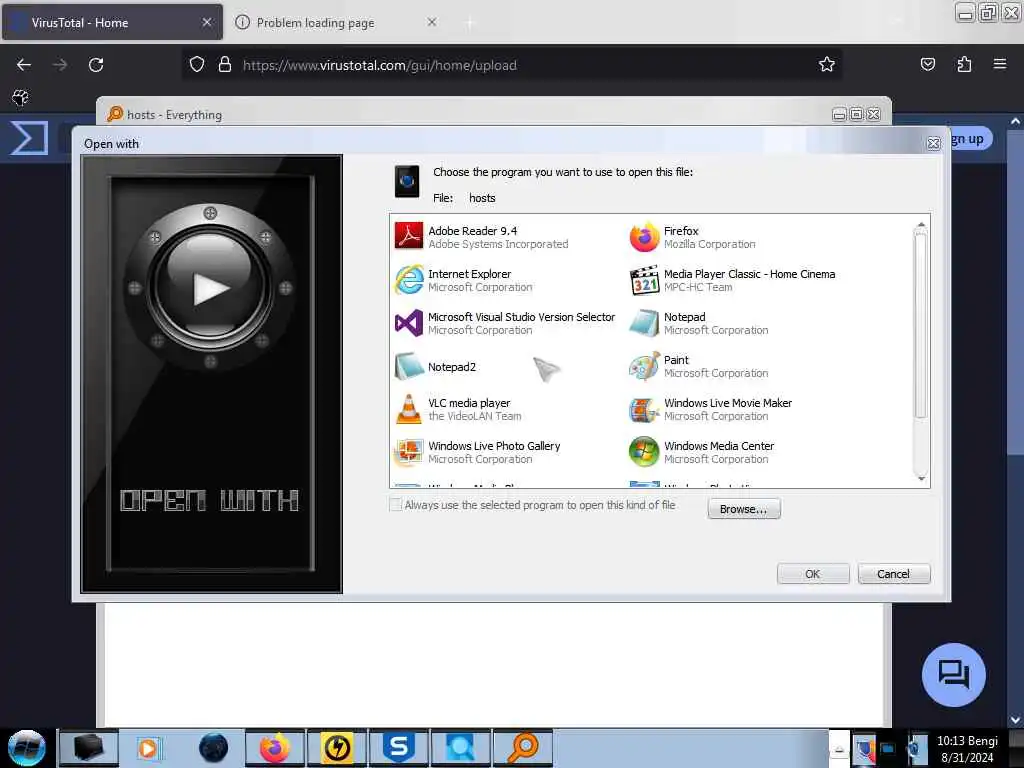Tick 'Always use the selected program' checkbox
The height and width of the screenshot is (768, 1024).
(x=395, y=505)
